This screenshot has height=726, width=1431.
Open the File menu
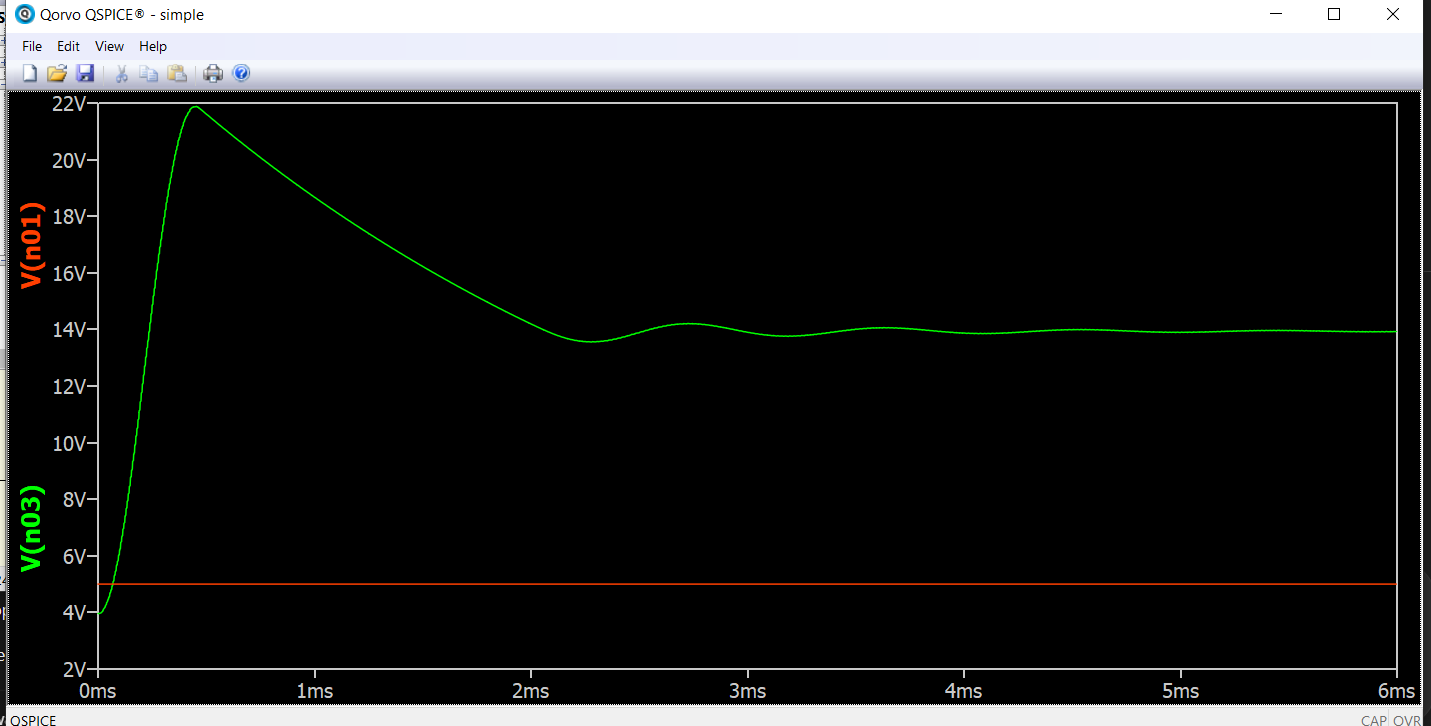(x=32, y=46)
